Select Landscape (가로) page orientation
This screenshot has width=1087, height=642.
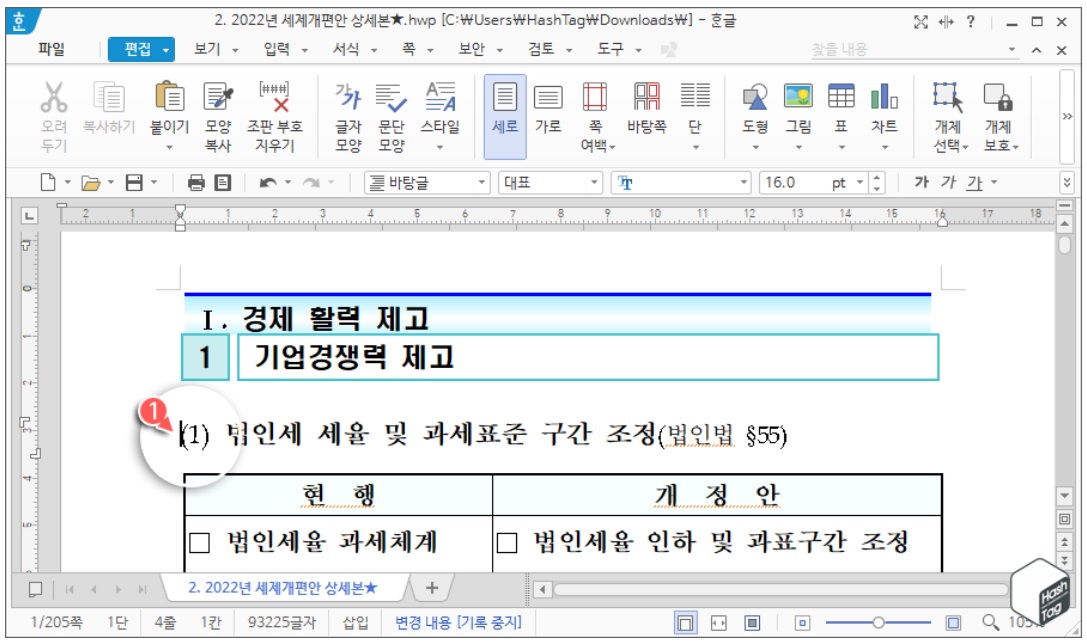[x=548, y=98]
